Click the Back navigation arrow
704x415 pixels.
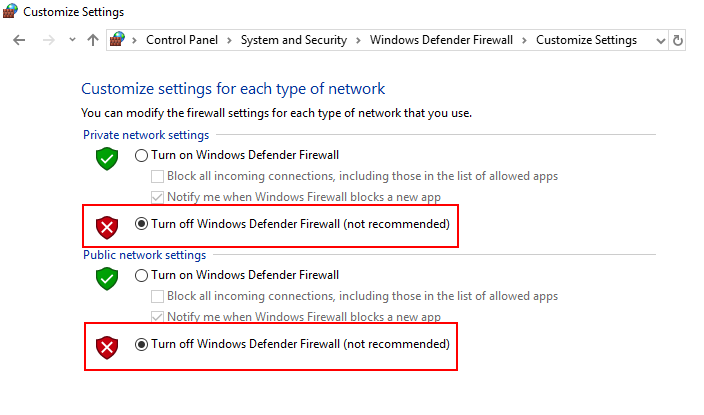20,40
